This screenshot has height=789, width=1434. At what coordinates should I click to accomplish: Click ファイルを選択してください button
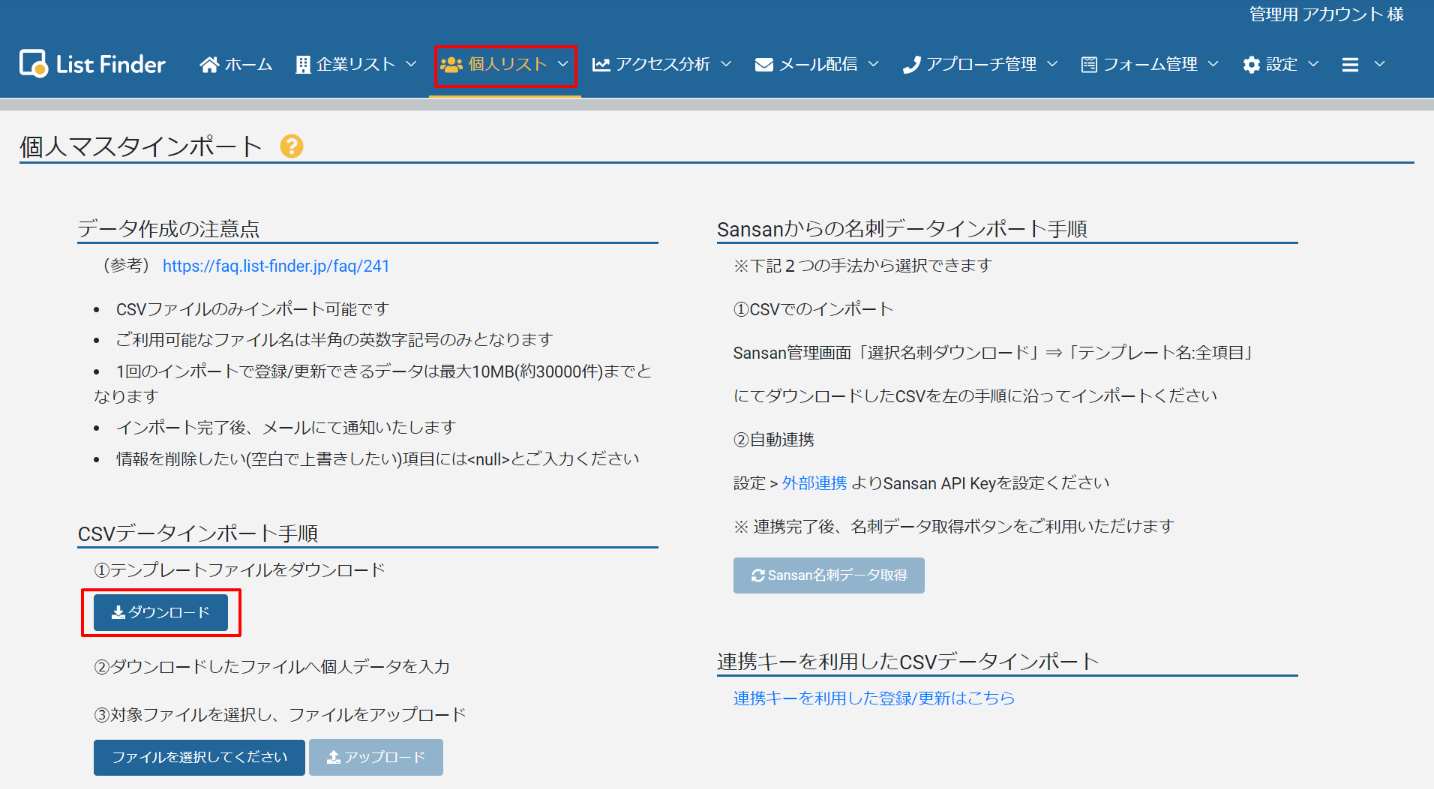199,757
